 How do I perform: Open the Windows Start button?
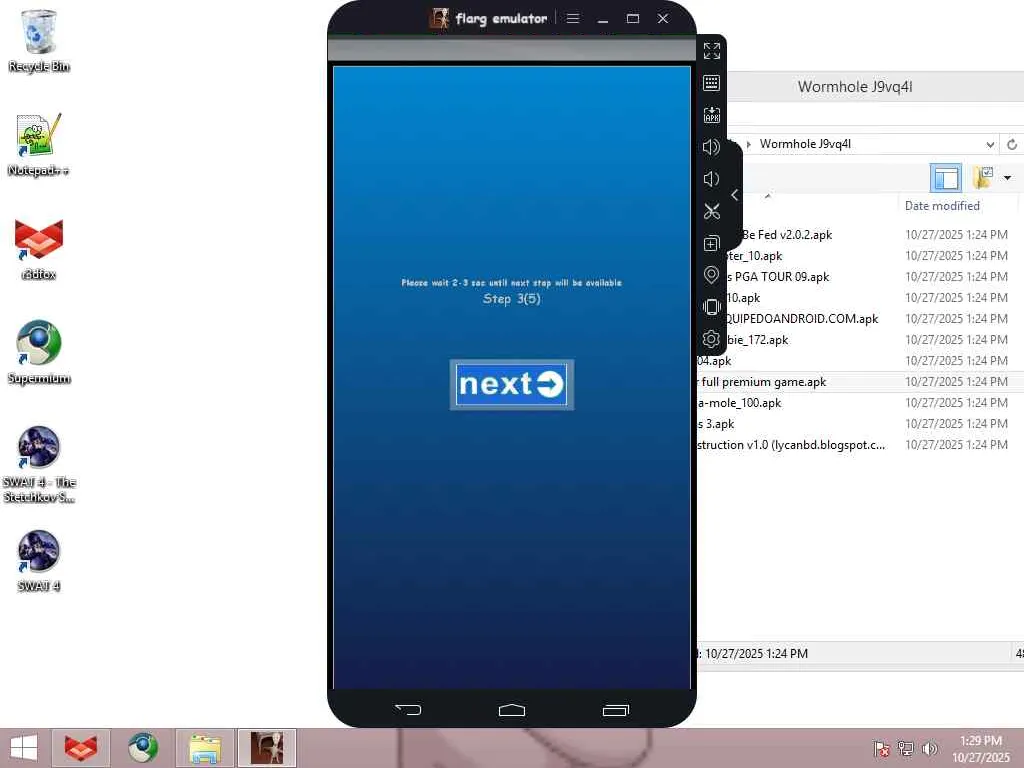pos(24,748)
